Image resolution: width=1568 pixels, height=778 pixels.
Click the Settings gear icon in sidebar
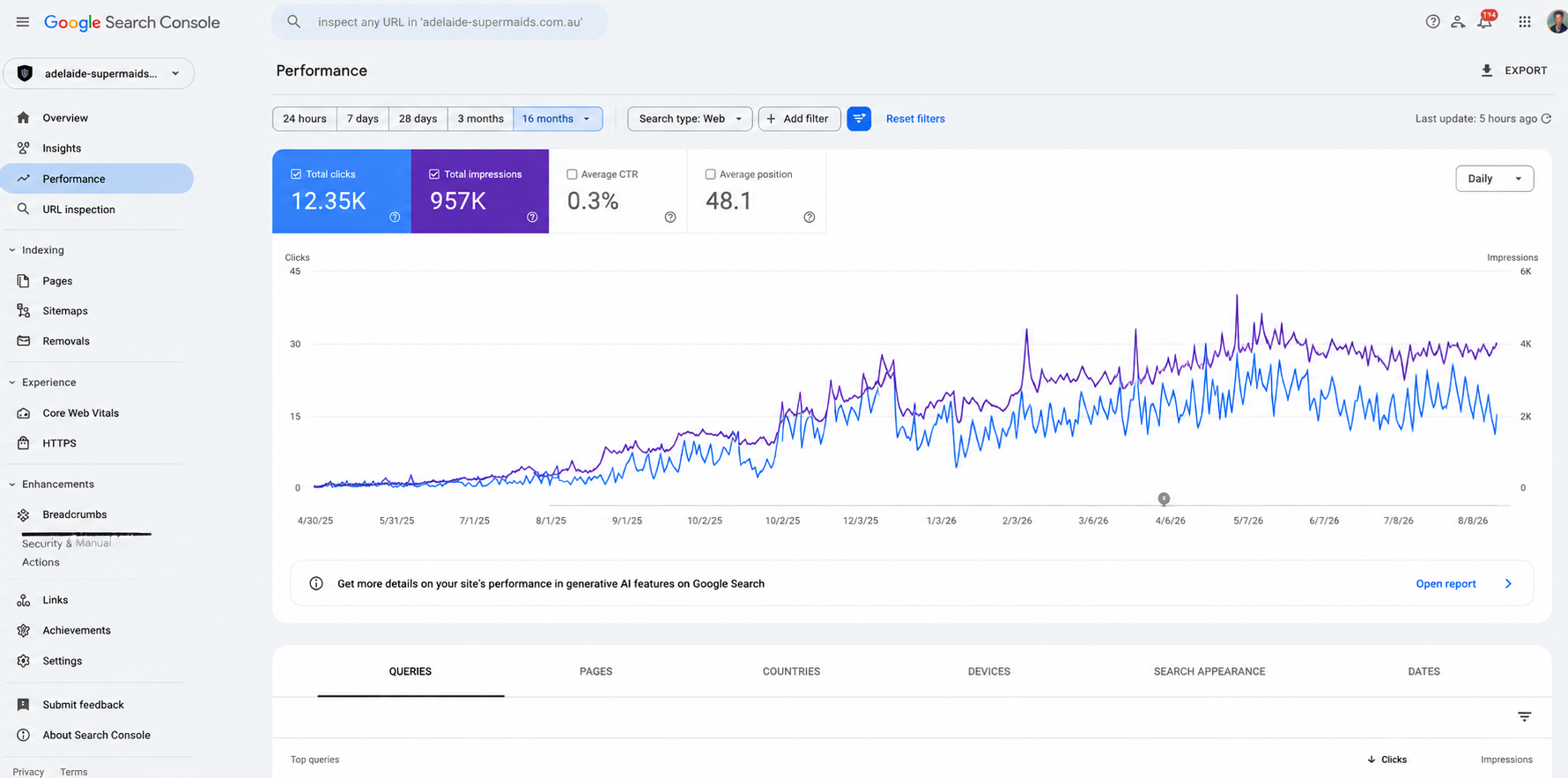click(x=24, y=661)
